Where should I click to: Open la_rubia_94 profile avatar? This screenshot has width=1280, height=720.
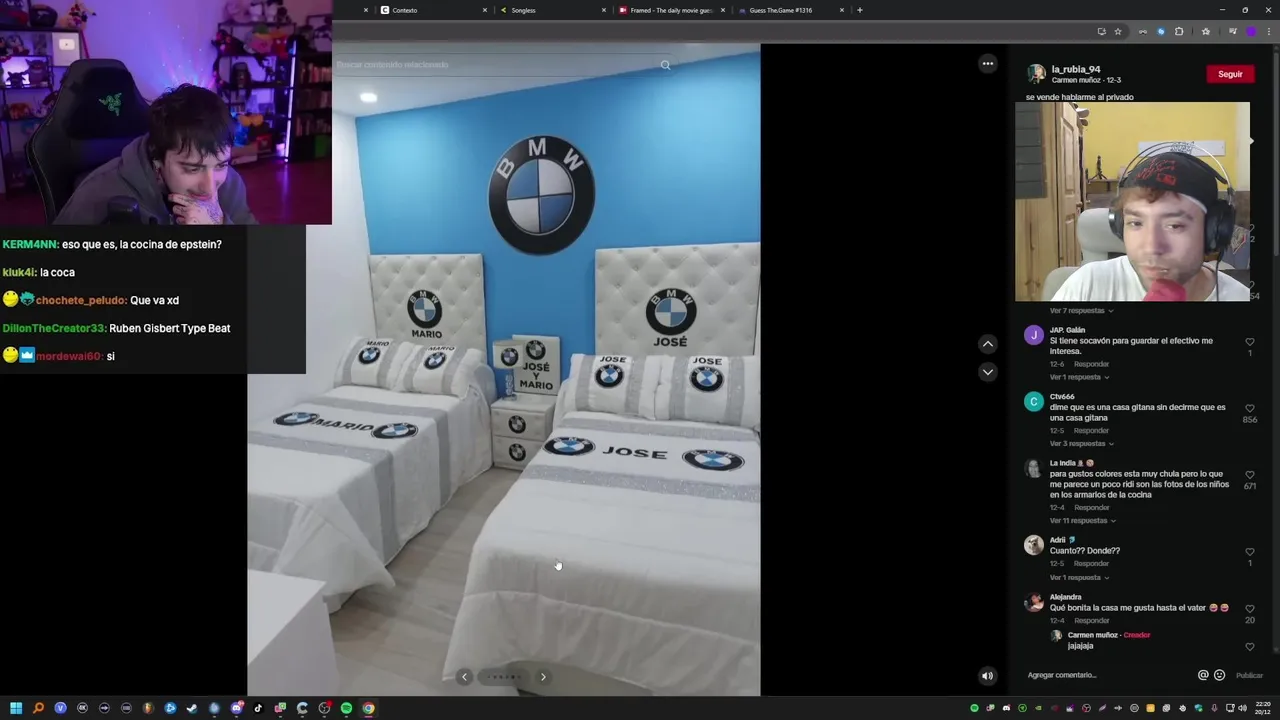(x=1036, y=74)
